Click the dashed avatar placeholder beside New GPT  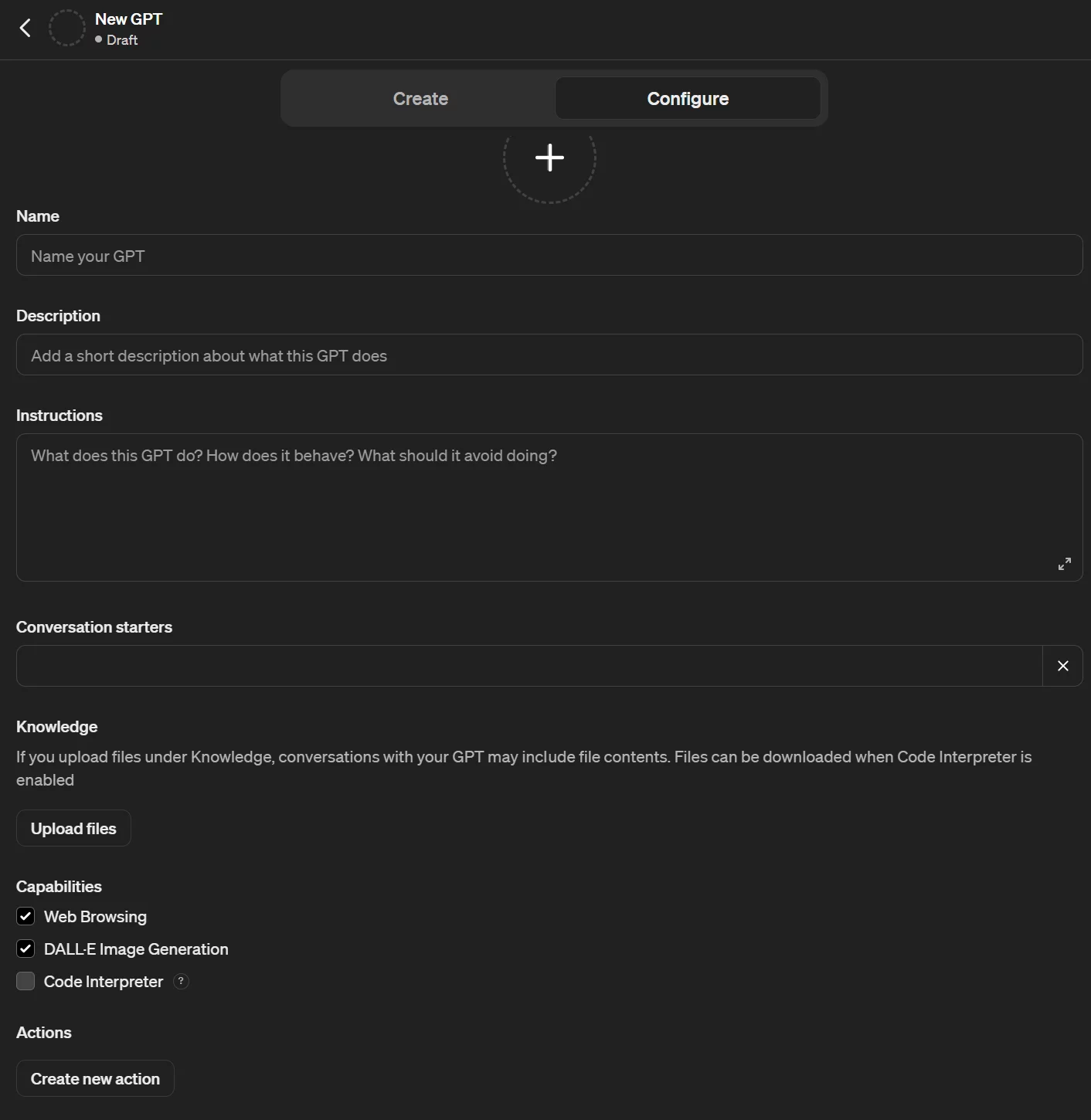(x=66, y=29)
